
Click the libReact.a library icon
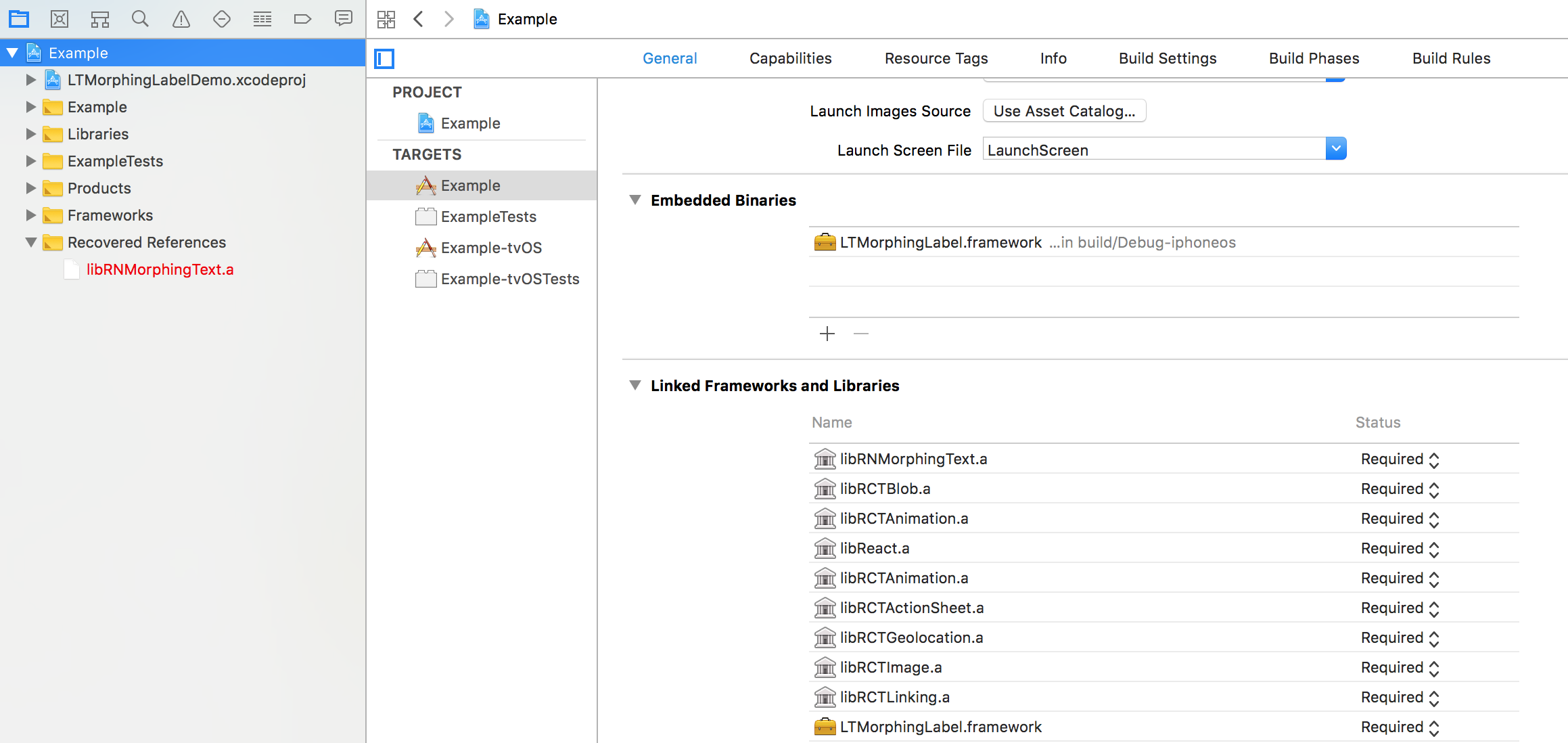[825, 548]
